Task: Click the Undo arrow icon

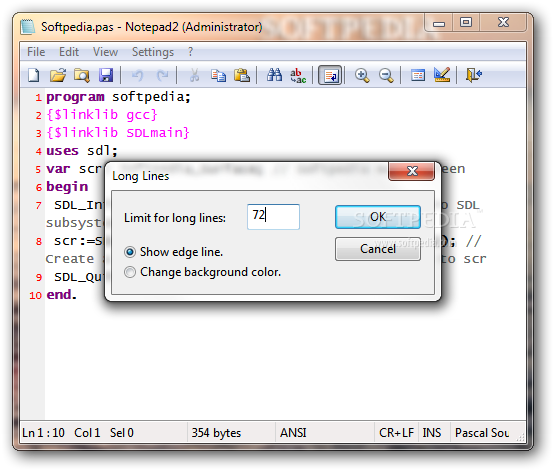Action: [x=137, y=75]
